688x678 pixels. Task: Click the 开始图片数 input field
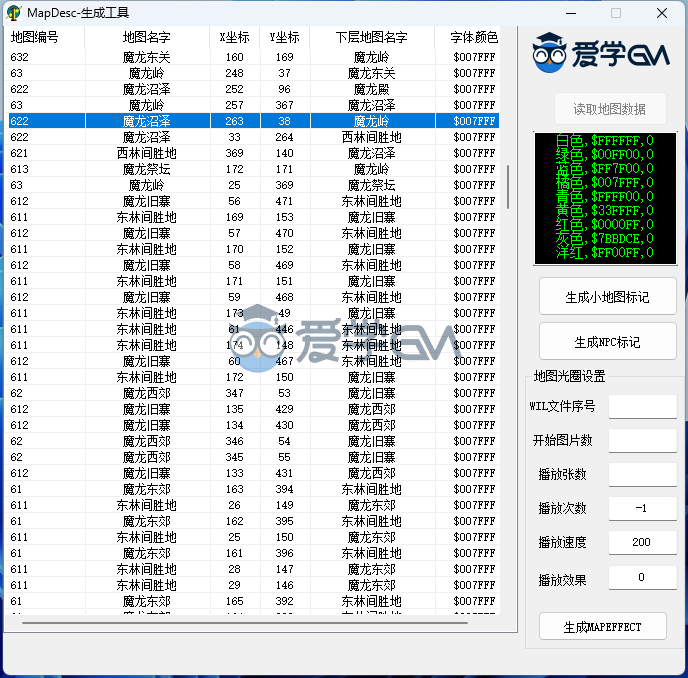click(642, 440)
